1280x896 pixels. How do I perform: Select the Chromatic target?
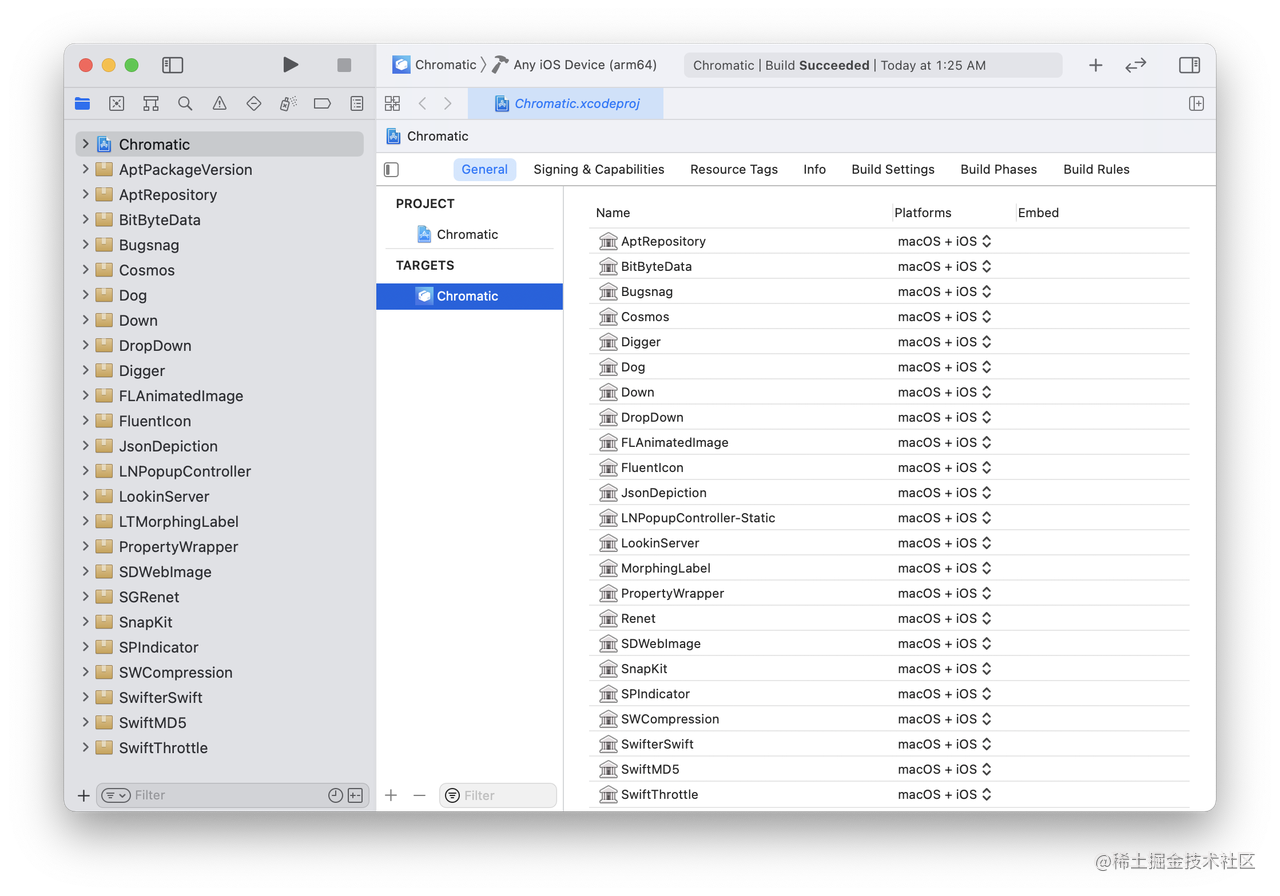tap(469, 296)
